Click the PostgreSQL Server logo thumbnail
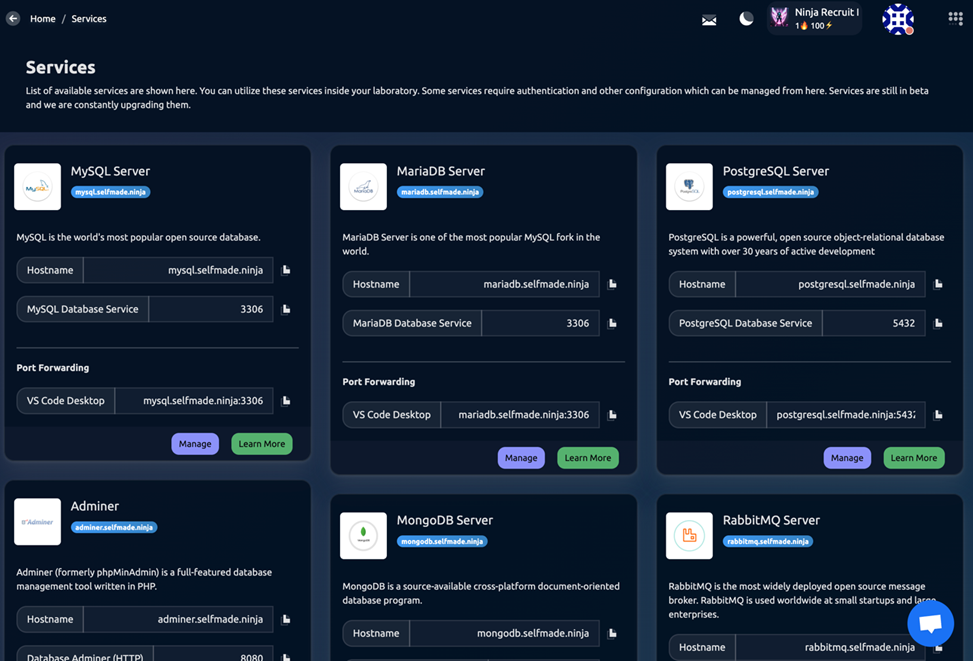The width and height of the screenshot is (973, 661). pos(689,187)
